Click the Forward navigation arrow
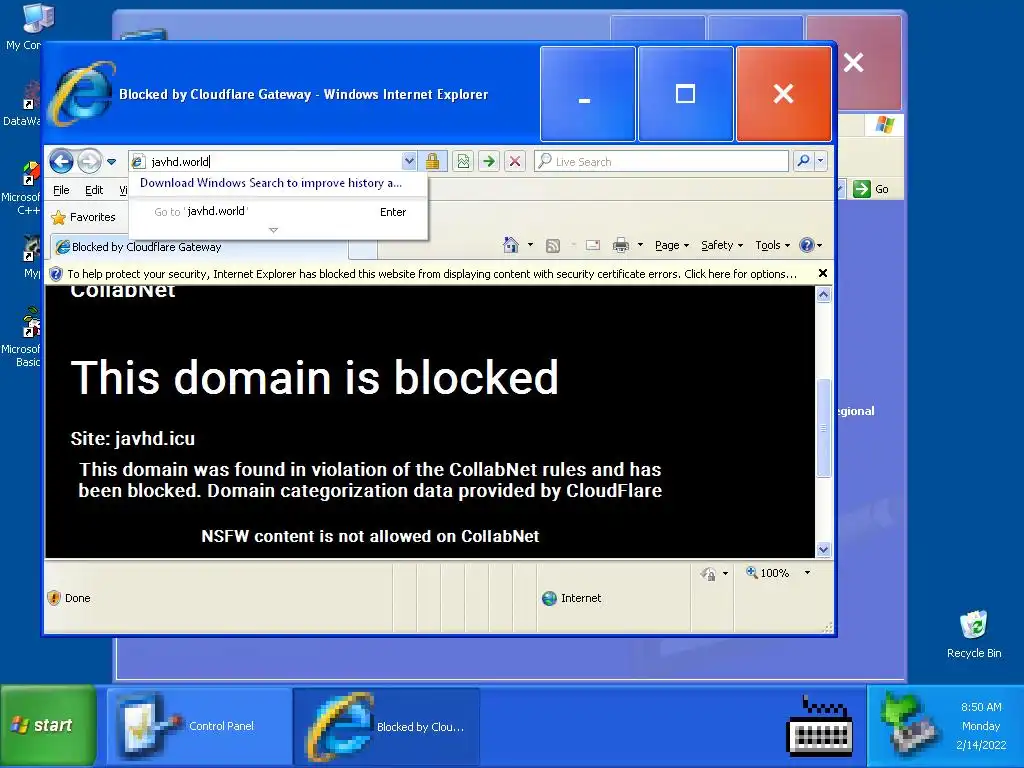Image resolution: width=1024 pixels, height=768 pixels. [x=89, y=161]
